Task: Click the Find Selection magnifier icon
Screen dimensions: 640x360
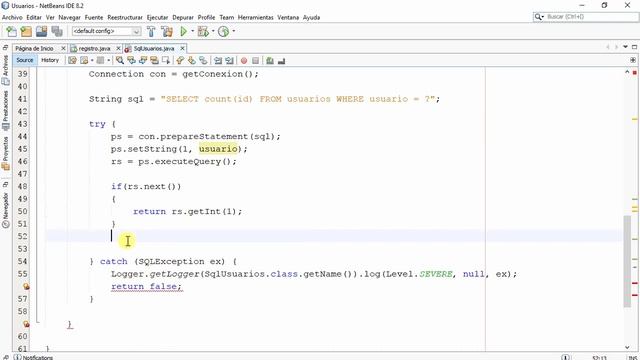Action: tap(120, 60)
